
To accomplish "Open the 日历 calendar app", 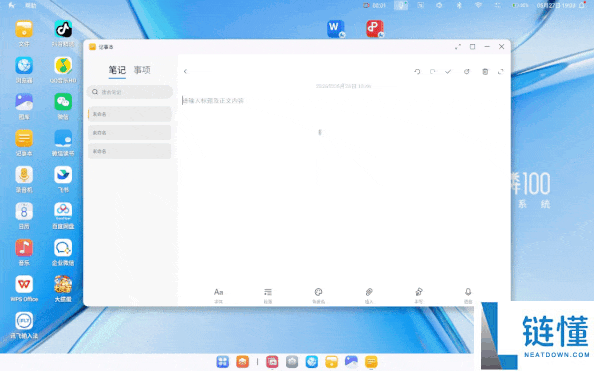I will pyautogui.click(x=24, y=215).
